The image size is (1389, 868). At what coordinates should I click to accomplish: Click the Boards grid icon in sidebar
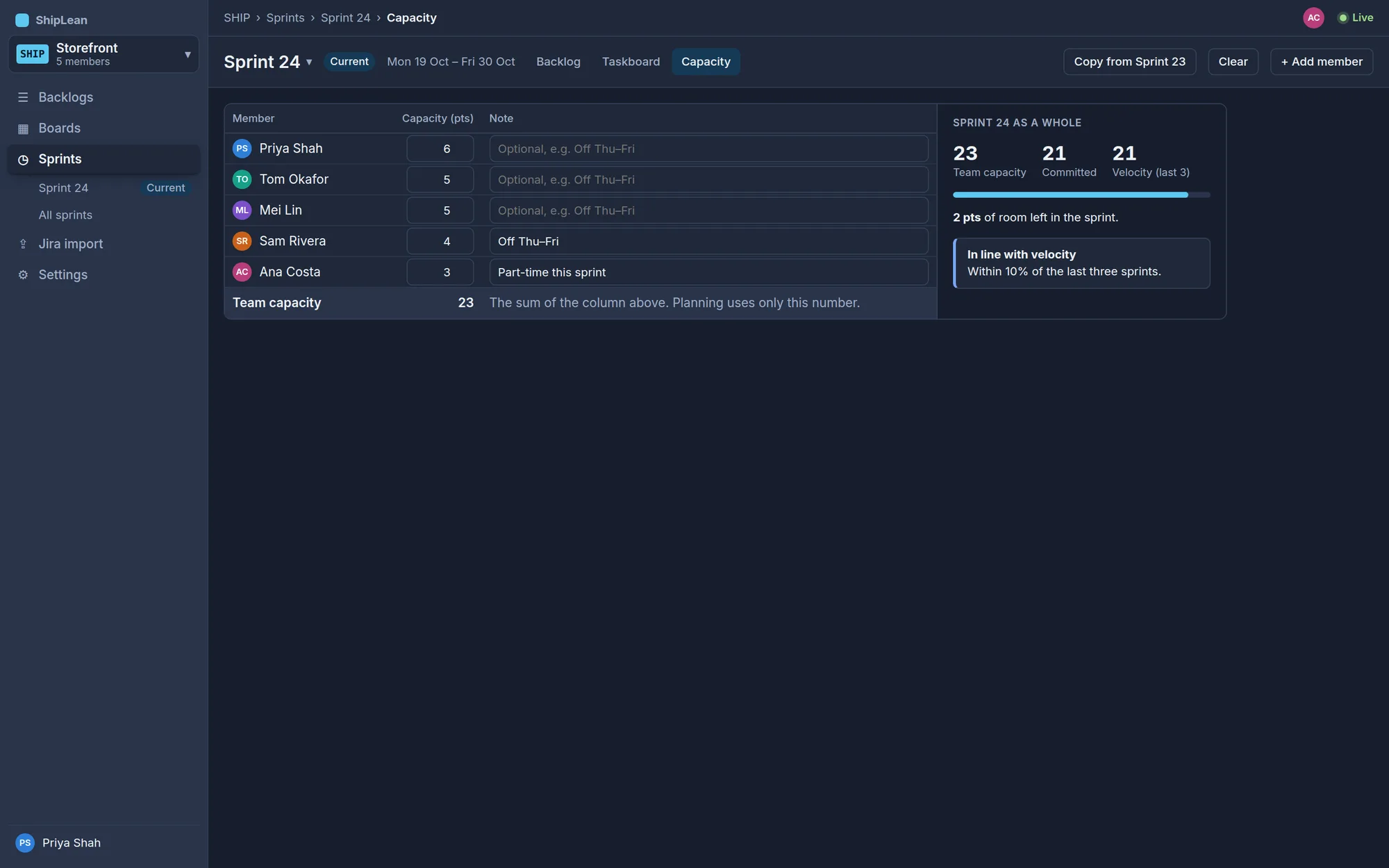[23, 128]
